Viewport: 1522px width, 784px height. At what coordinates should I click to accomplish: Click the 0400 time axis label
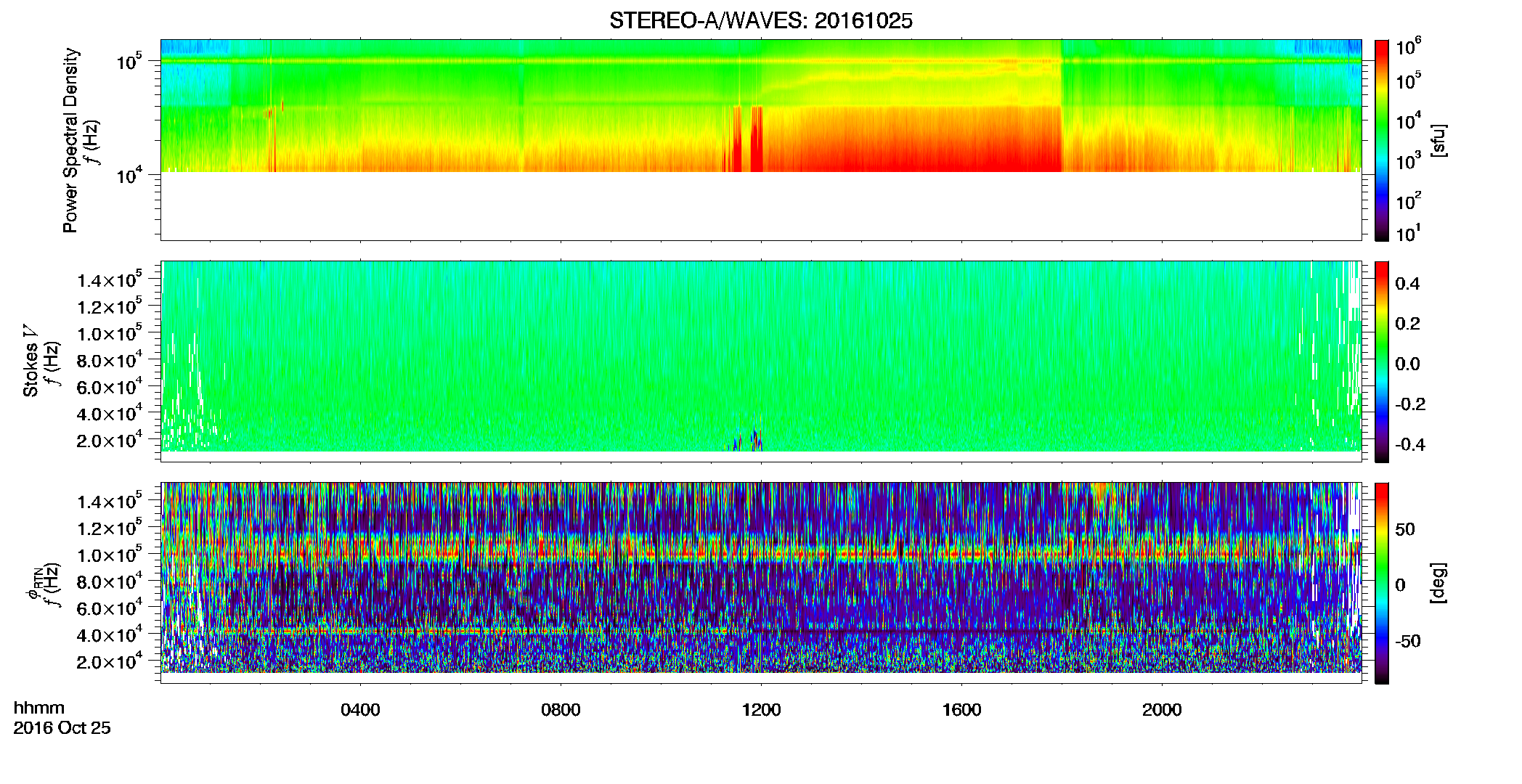360,710
